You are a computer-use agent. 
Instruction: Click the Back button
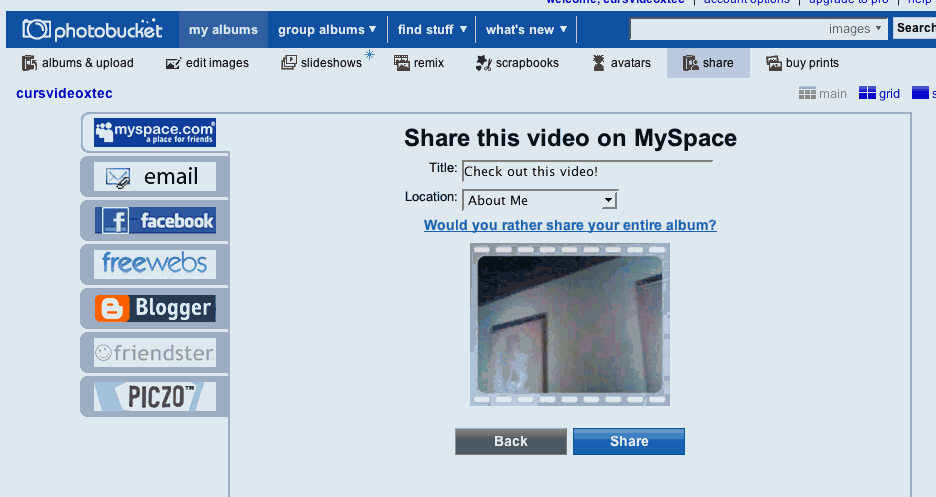[511, 442]
